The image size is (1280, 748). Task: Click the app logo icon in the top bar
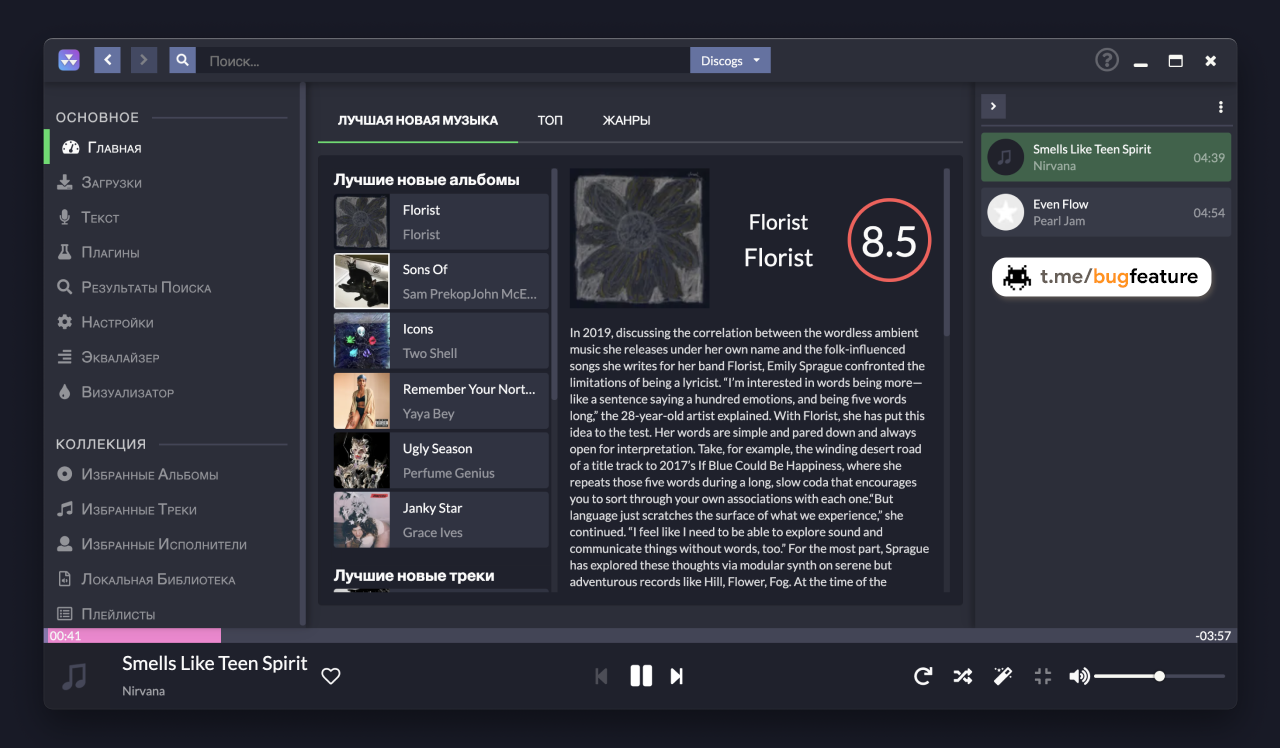[69, 60]
